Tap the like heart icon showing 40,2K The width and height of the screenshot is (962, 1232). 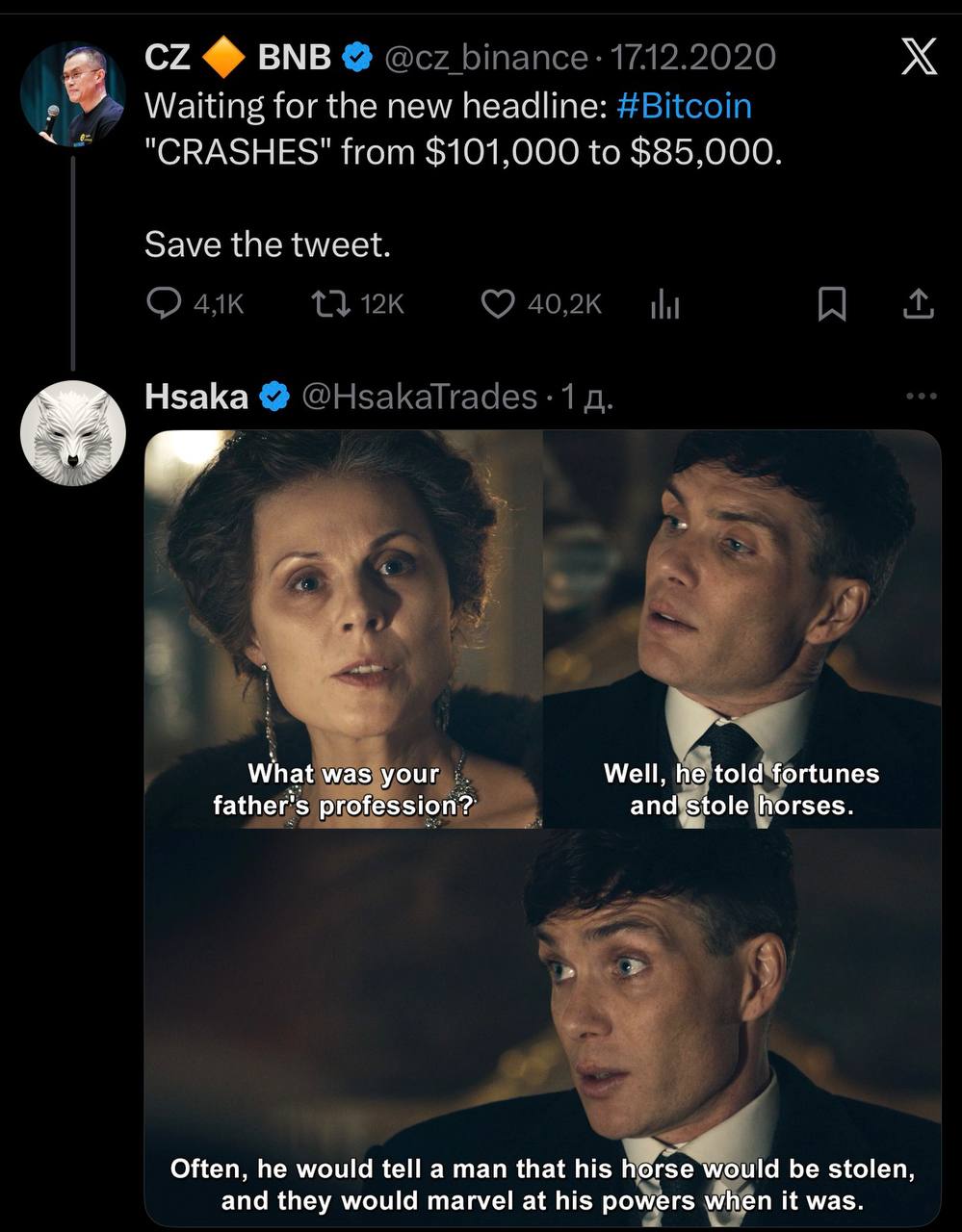[499, 304]
